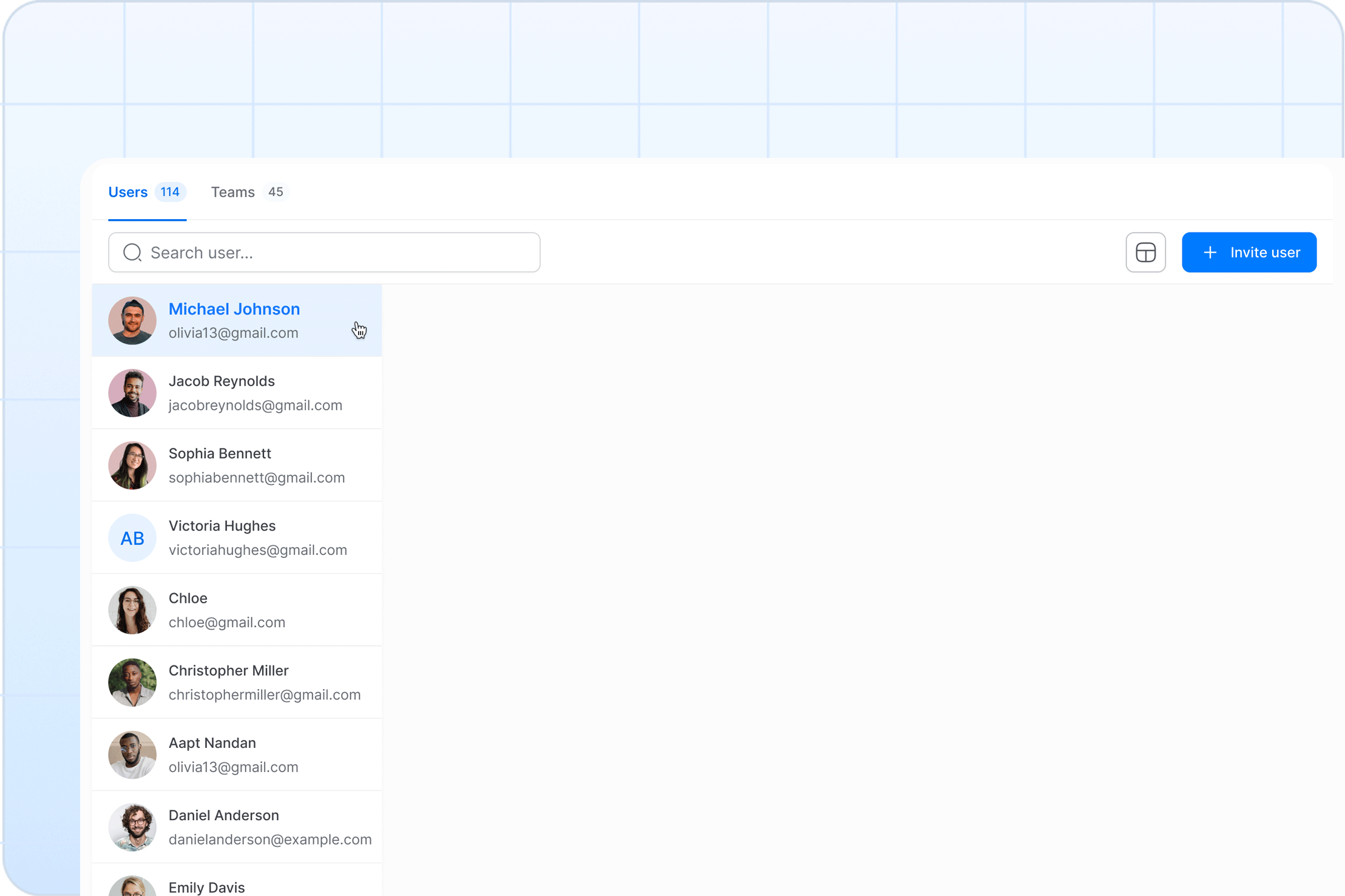Click the sophiabennett@gmail.com email text
The image size is (1345, 896).
point(257,477)
